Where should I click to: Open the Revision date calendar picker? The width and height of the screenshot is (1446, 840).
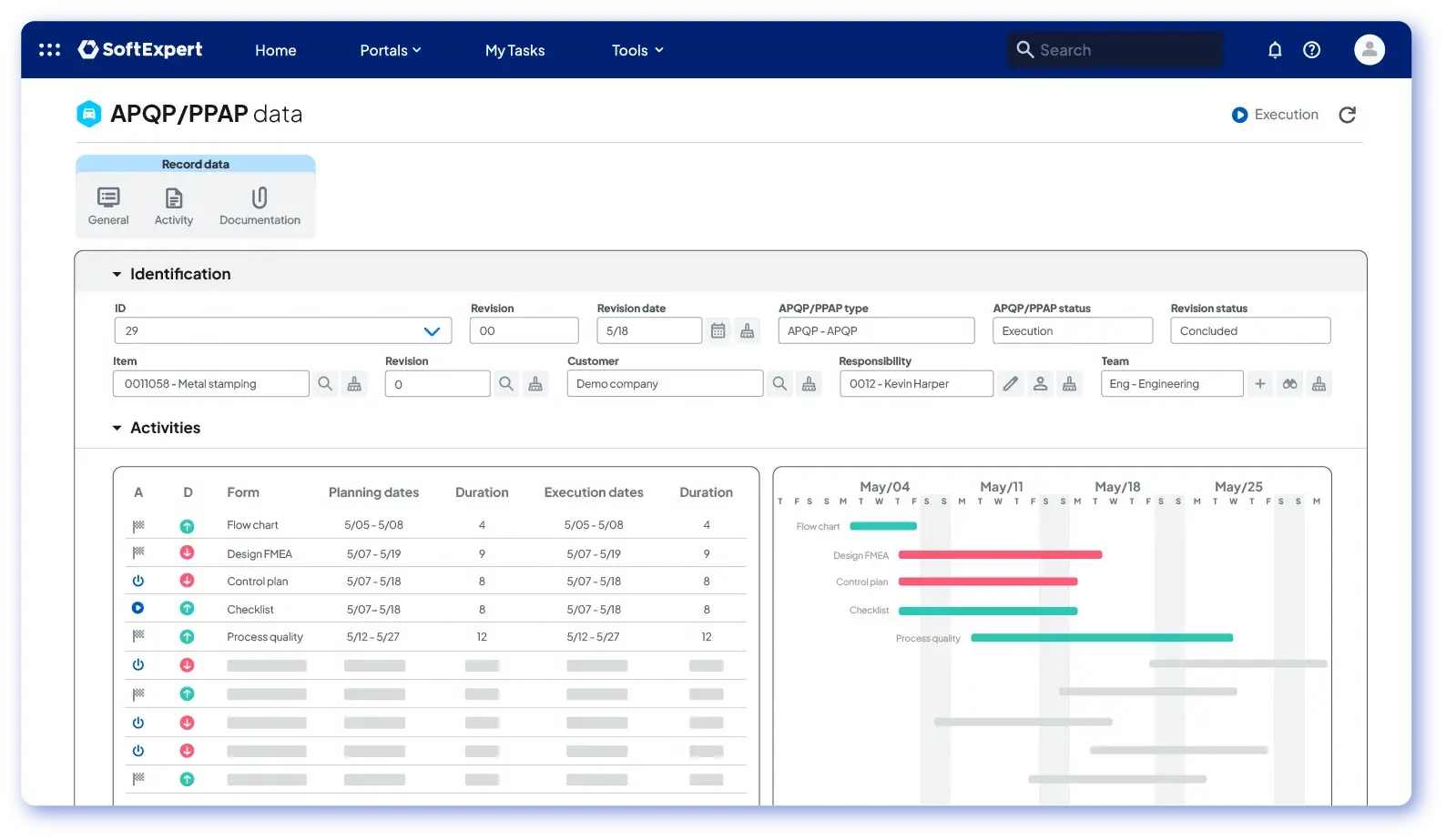(x=718, y=331)
